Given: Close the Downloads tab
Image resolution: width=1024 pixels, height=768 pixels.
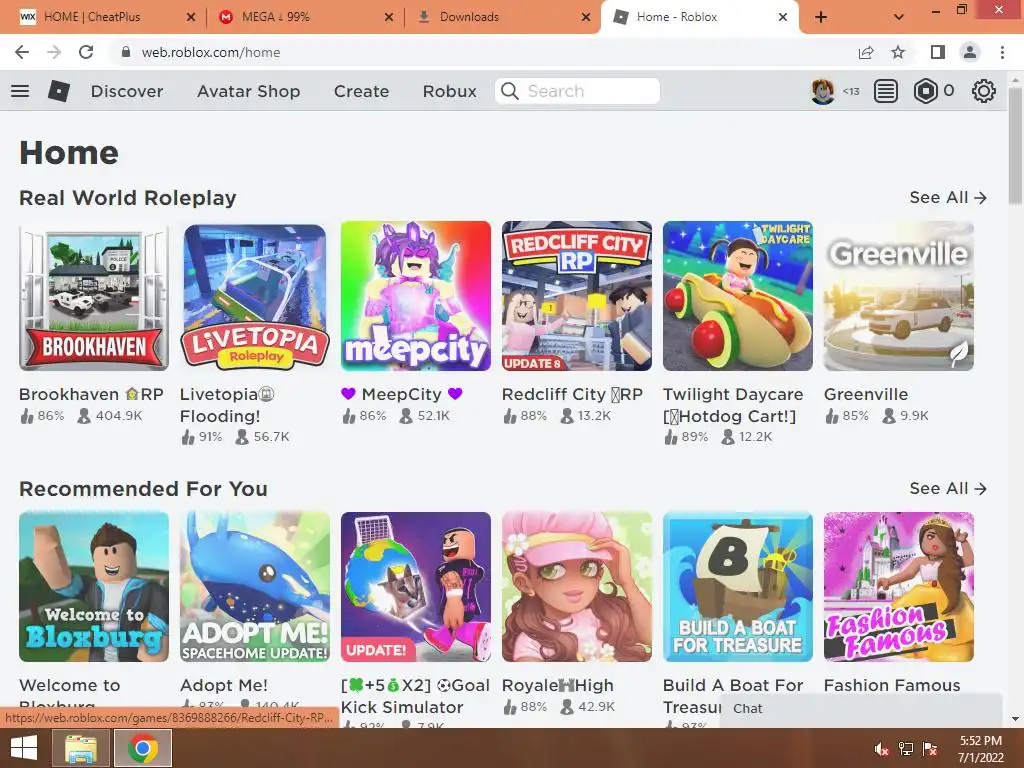Looking at the screenshot, I should point(586,17).
